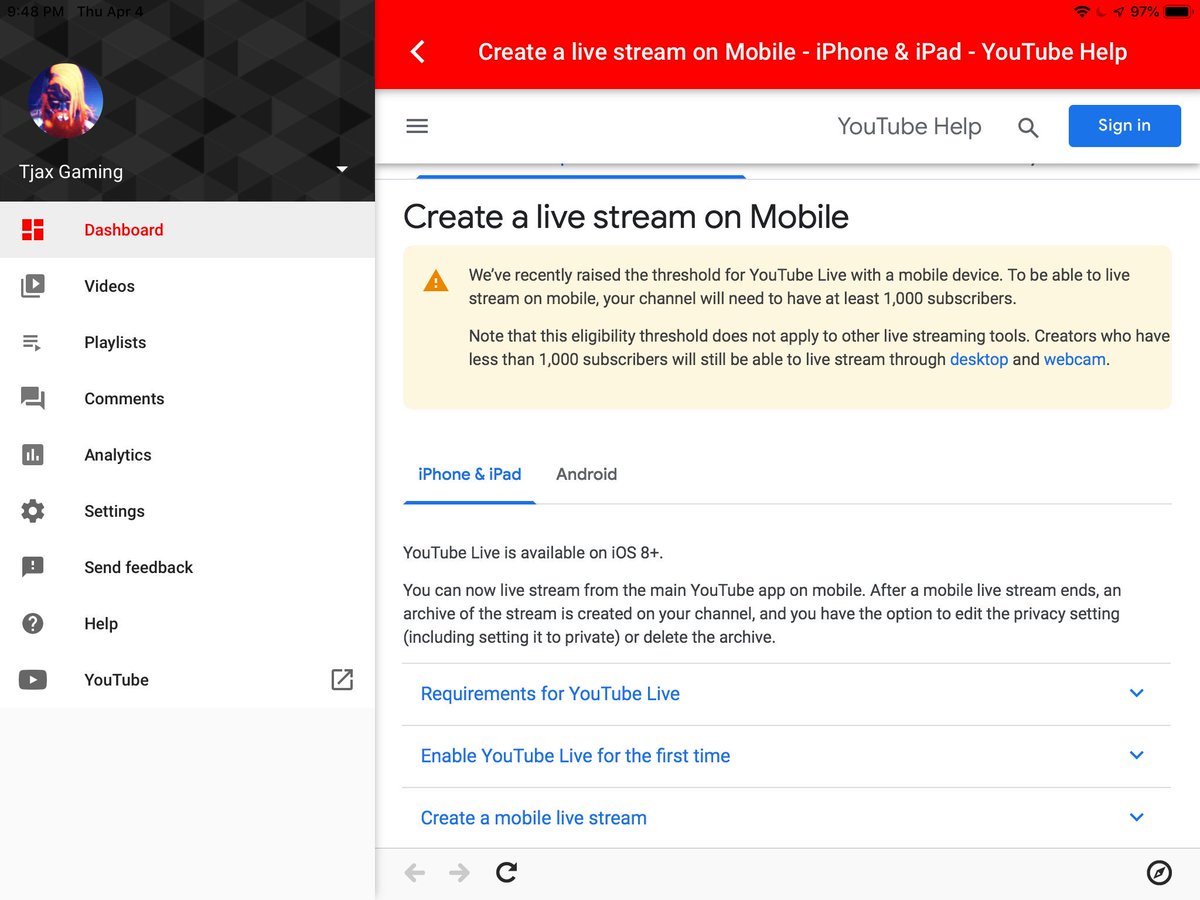The width and height of the screenshot is (1200, 900).
Task: Select Send feedback in the sidebar
Action: [x=187, y=567]
